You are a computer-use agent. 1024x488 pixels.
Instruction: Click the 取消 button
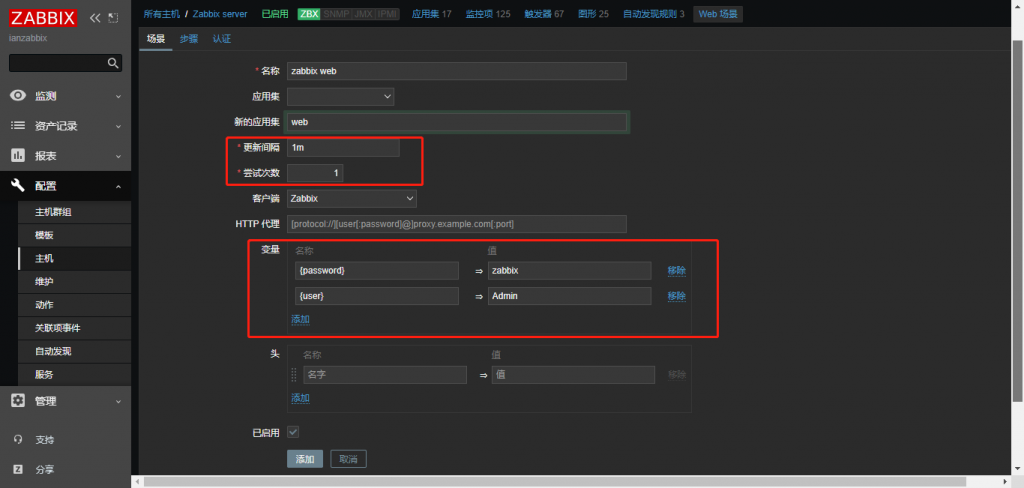pyautogui.click(x=349, y=459)
